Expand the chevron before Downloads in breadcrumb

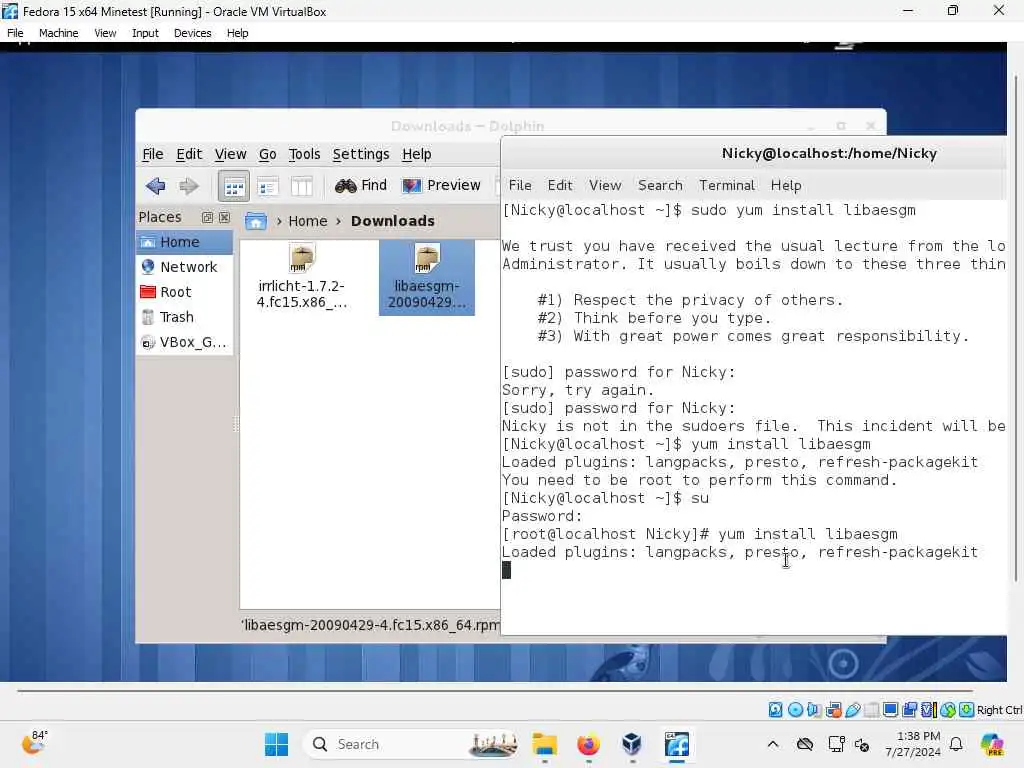click(338, 221)
